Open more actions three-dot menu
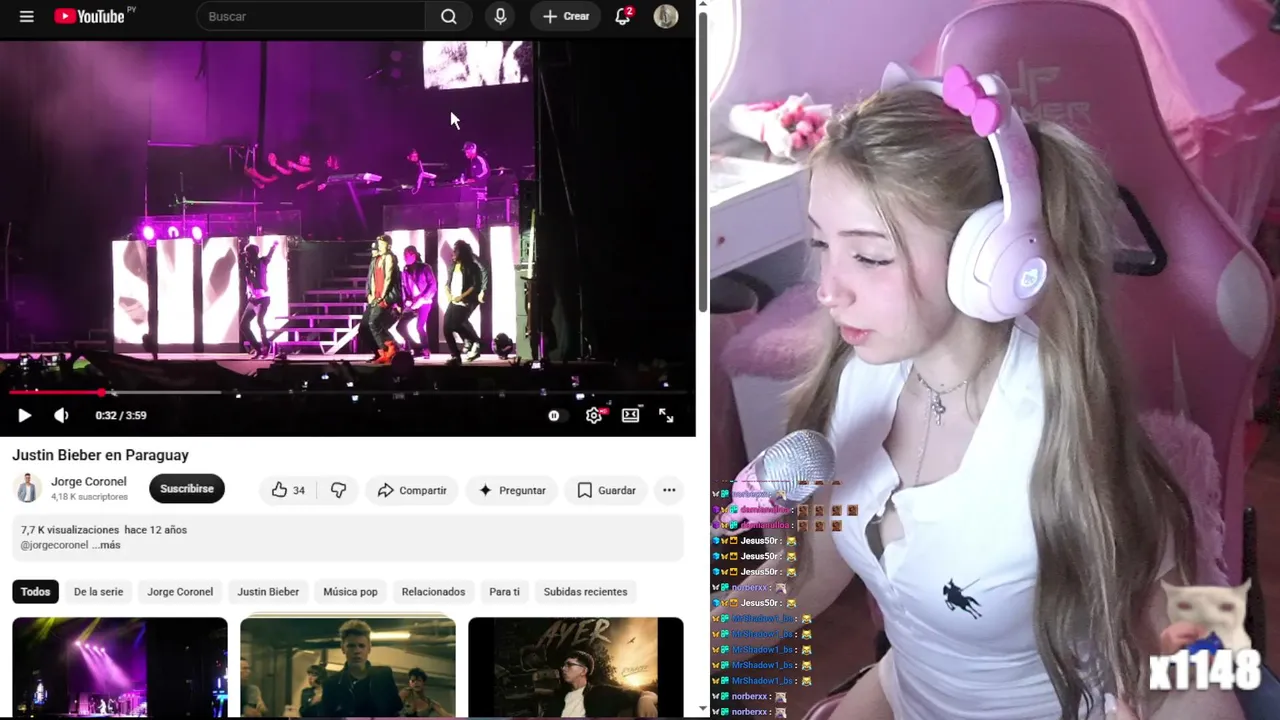The height and width of the screenshot is (720, 1280). click(x=669, y=490)
